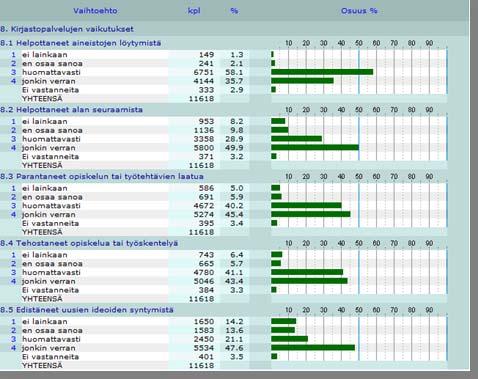Viewport: 478px width, 379px height.
Task: Click count 5046 in section 8.4
Action: (204, 281)
